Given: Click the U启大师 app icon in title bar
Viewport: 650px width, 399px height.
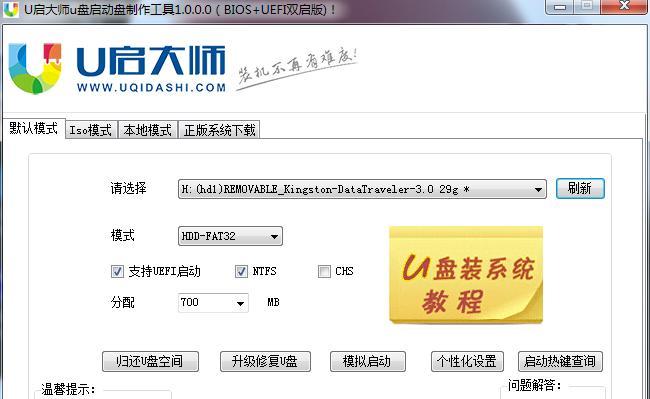Looking at the screenshot, I should point(11,9).
